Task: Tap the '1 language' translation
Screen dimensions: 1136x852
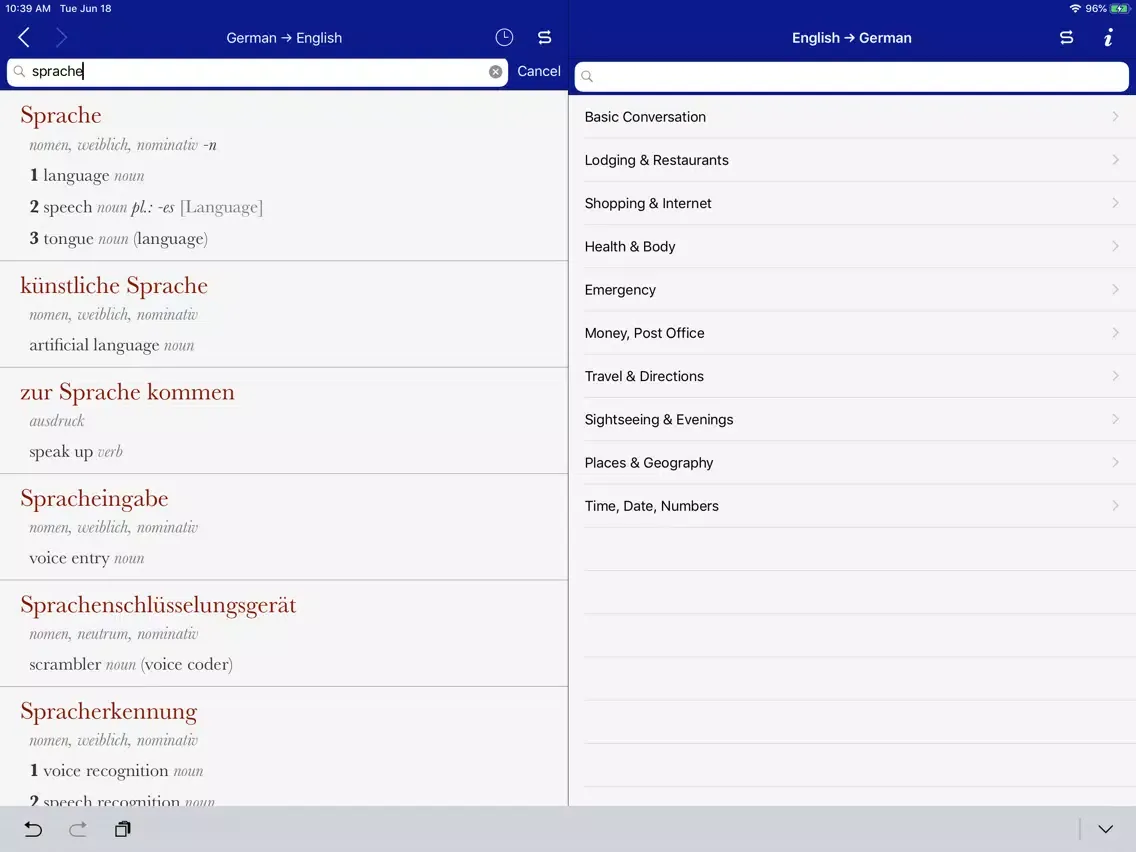Action: (x=87, y=175)
